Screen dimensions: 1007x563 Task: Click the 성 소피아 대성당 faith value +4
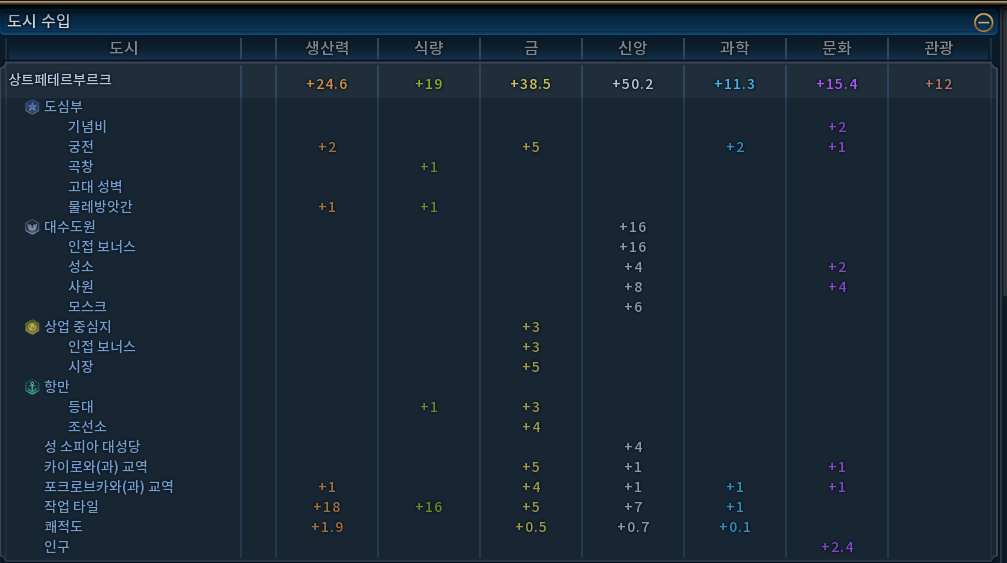633,447
